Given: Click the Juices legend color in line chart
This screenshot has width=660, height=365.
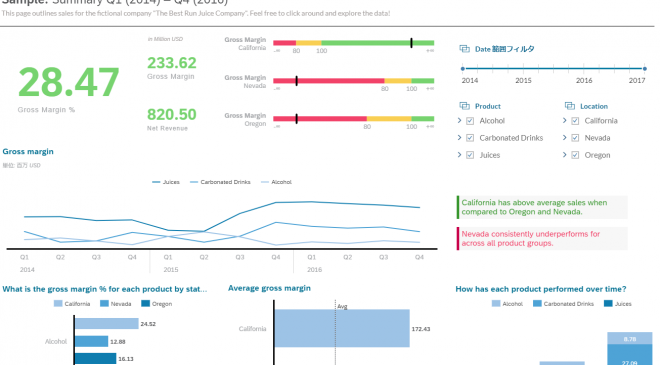Looking at the screenshot, I should click(156, 182).
